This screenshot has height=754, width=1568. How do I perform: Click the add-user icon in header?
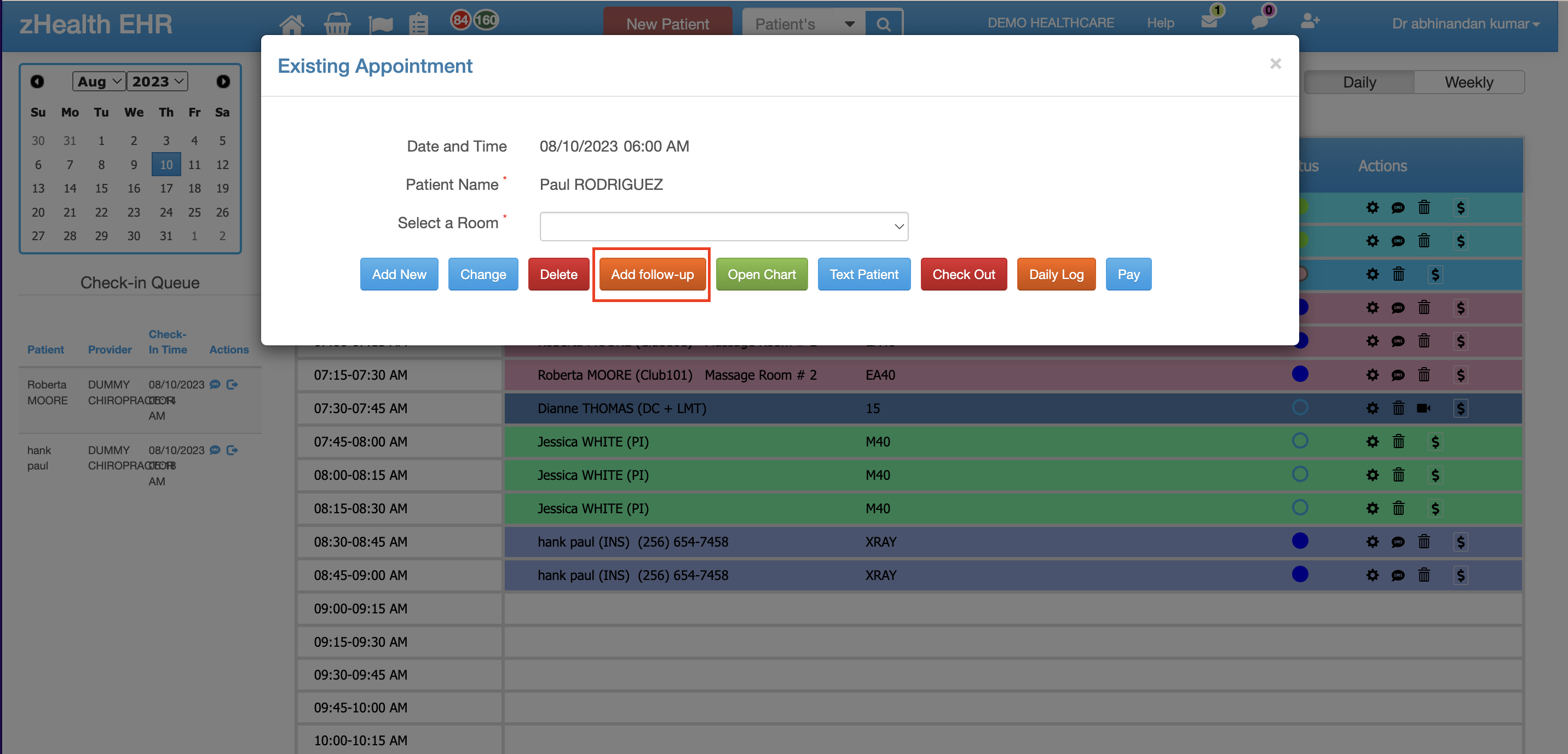(x=1309, y=22)
